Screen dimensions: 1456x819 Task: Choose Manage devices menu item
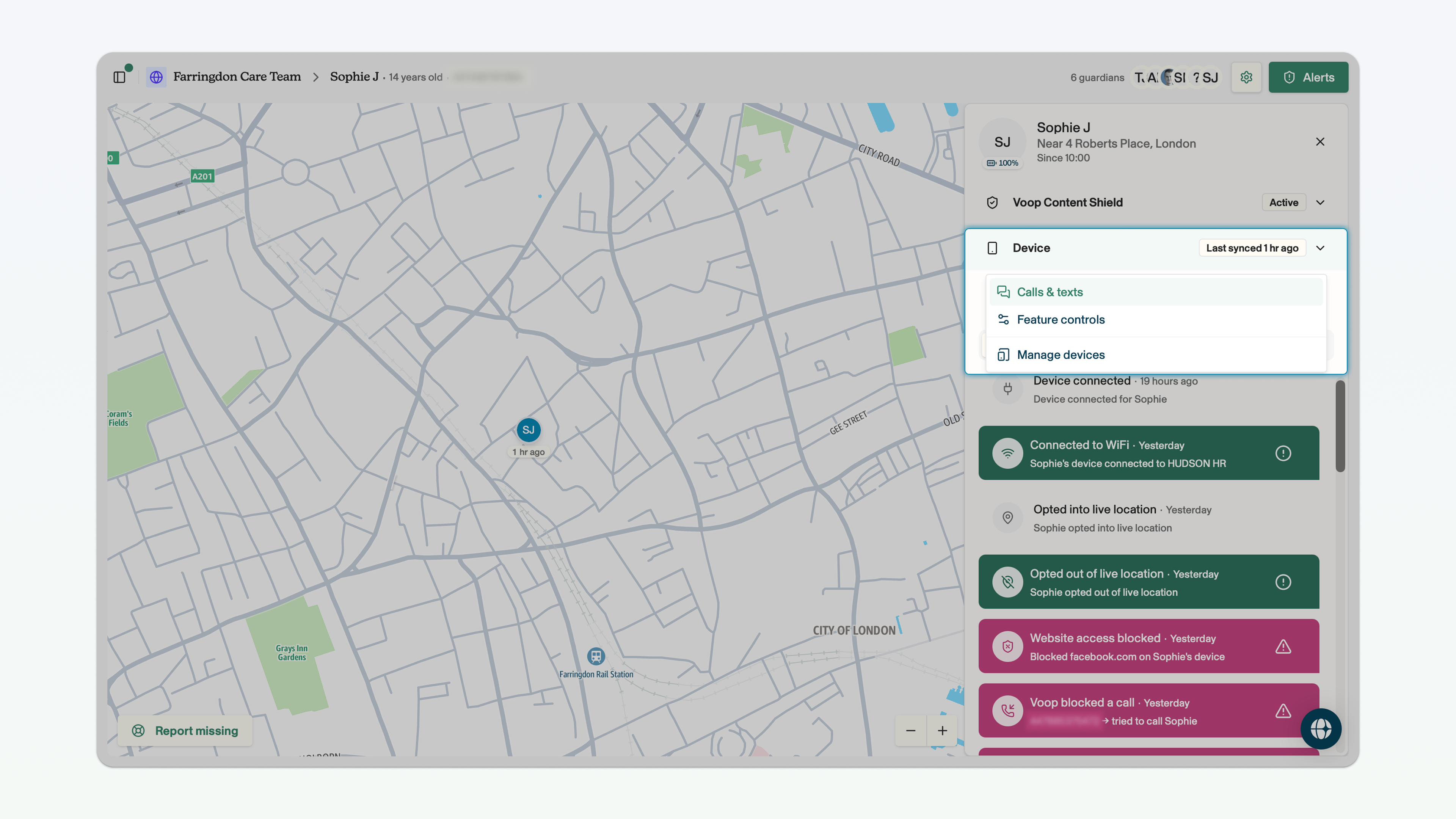pyautogui.click(x=1156, y=355)
